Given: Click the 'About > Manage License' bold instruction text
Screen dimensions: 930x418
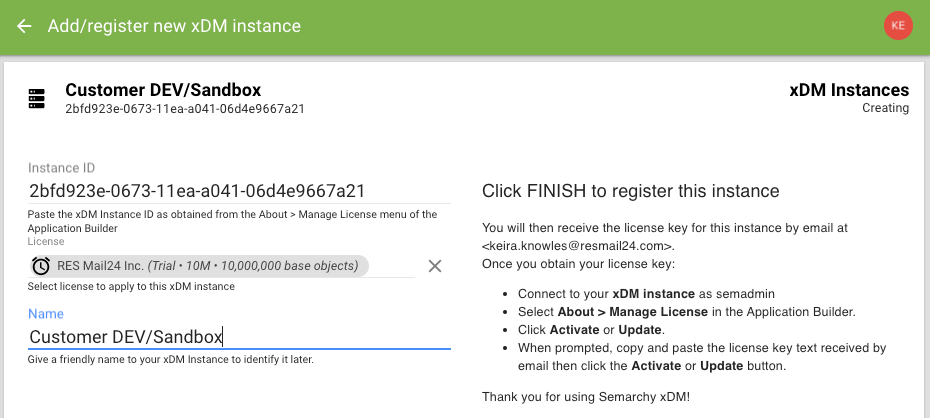Looking at the screenshot, I should [x=633, y=312].
